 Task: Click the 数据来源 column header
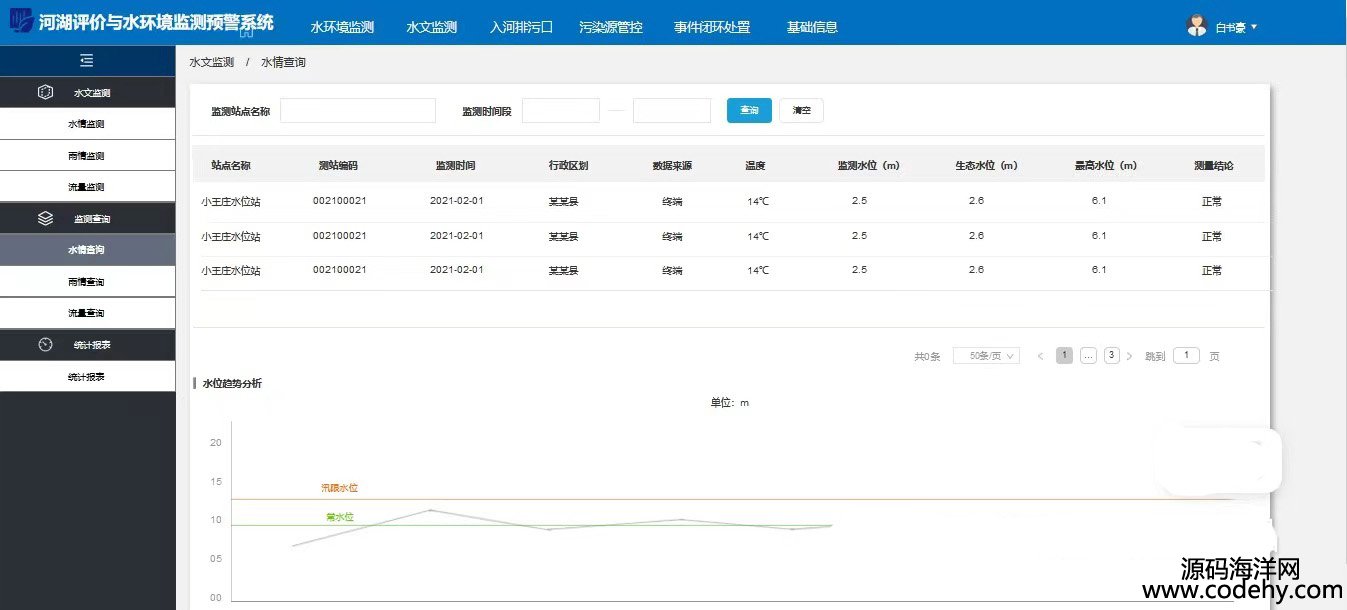coord(672,165)
